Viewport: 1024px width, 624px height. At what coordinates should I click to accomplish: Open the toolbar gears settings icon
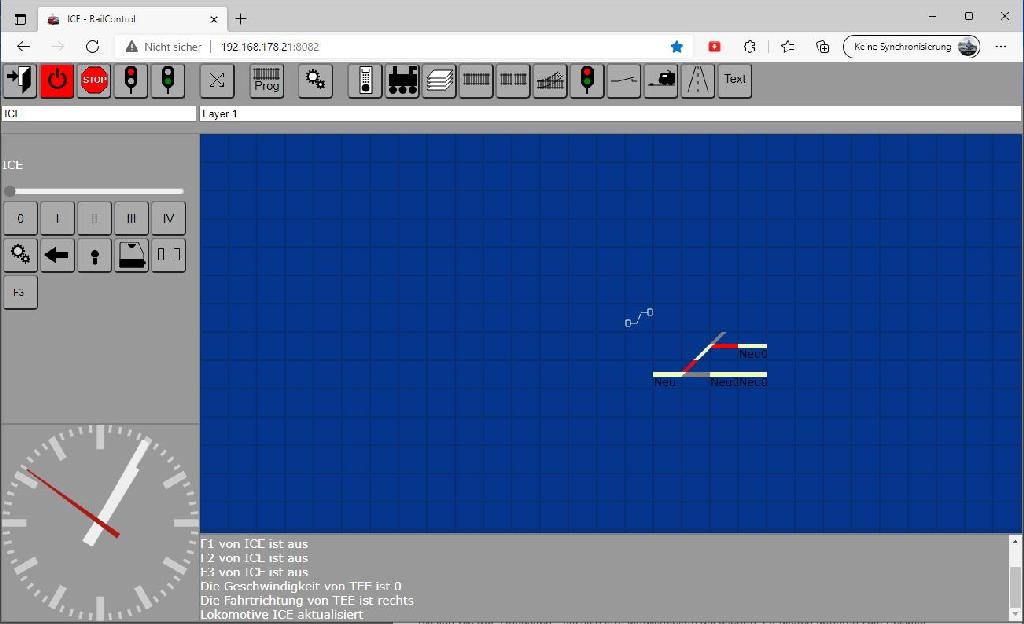[316, 80]
